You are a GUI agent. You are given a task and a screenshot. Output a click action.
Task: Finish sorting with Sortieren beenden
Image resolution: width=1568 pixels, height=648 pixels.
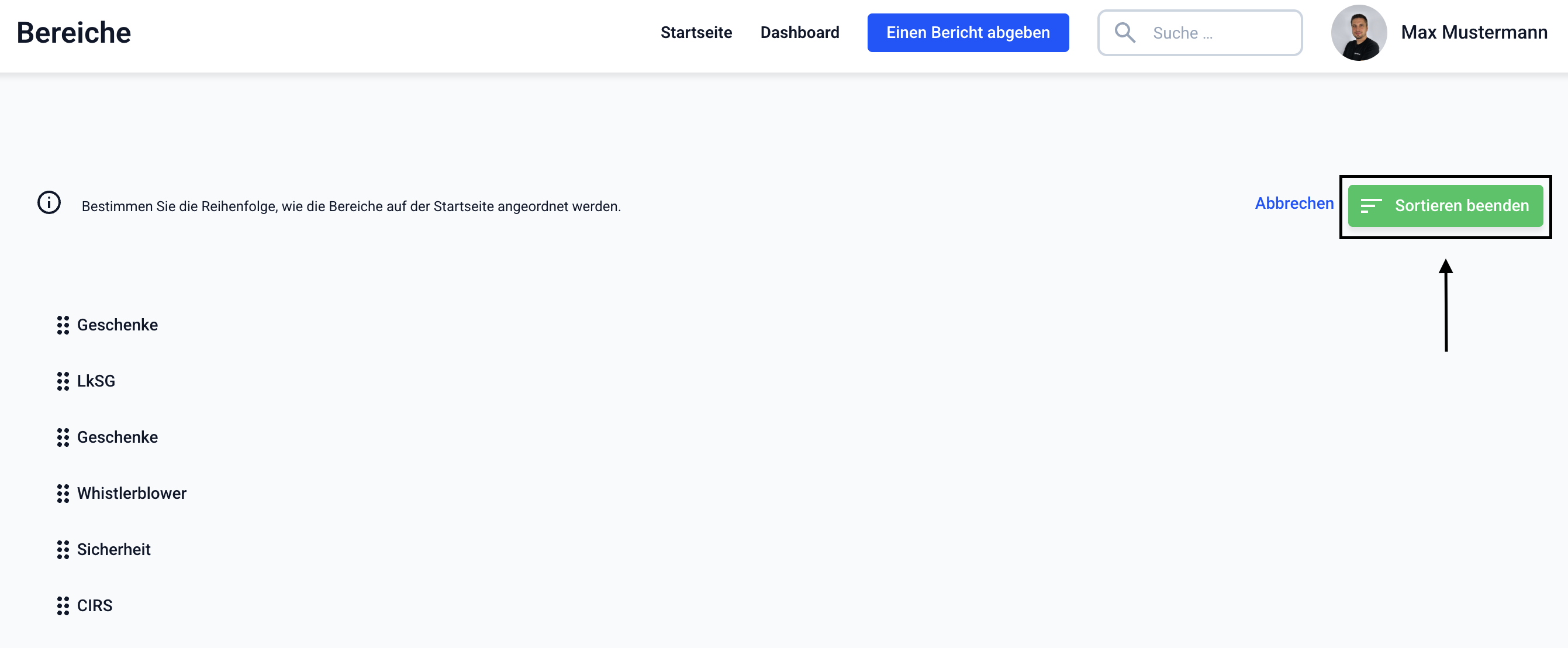(x=1461, y=206)
